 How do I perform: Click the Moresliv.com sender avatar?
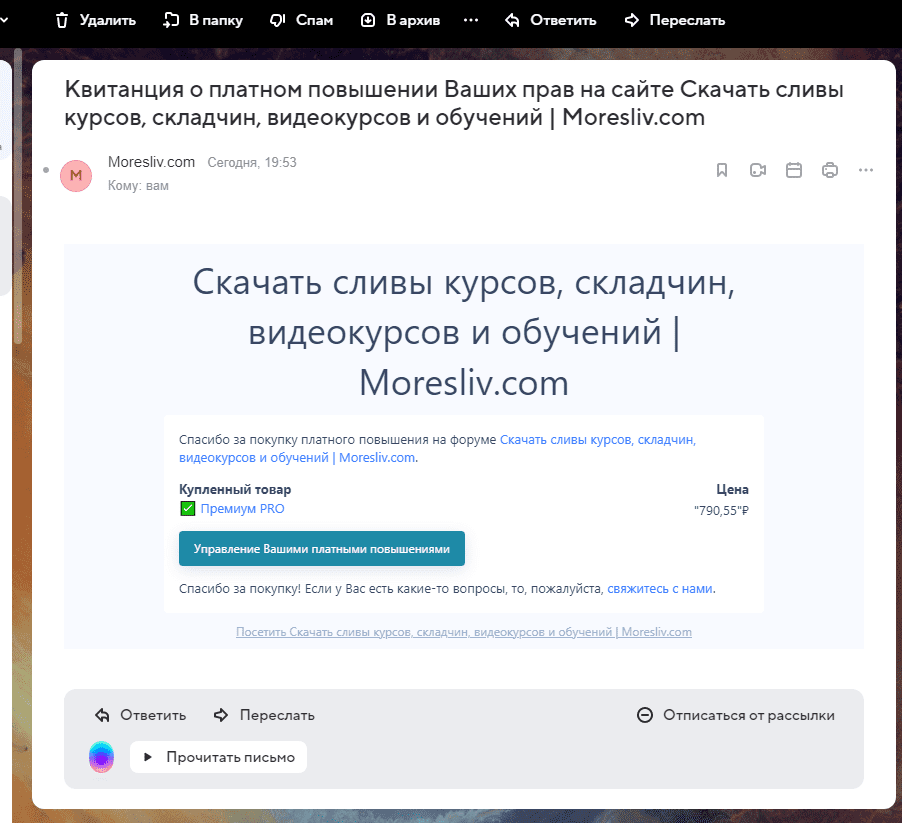pos(76,175)
